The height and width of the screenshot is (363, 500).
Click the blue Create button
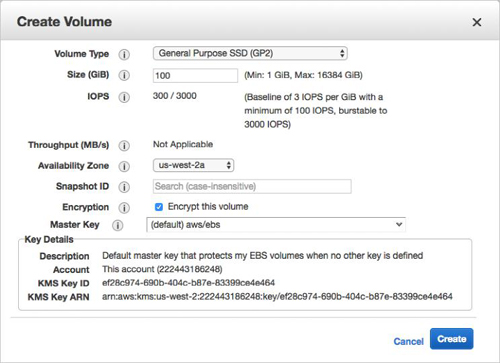(x=451, y=339)
